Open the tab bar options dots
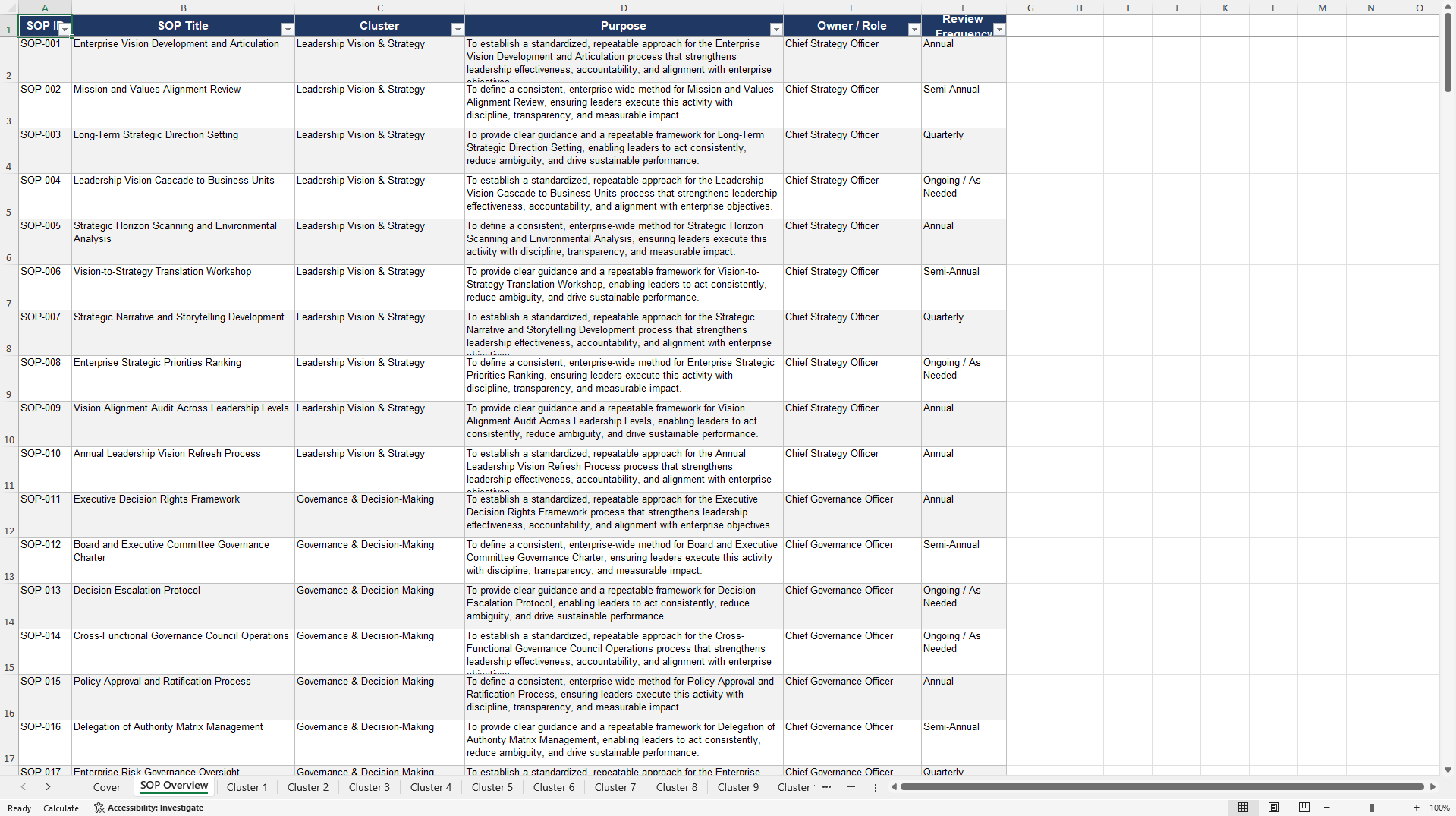 pos(875,788)
